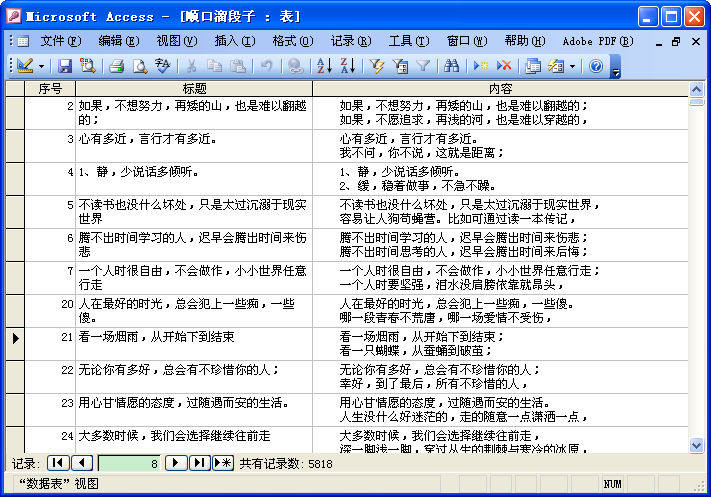Open the Adobe PDF(B) menu
This screenshot has height=497, width=711.
598,41
